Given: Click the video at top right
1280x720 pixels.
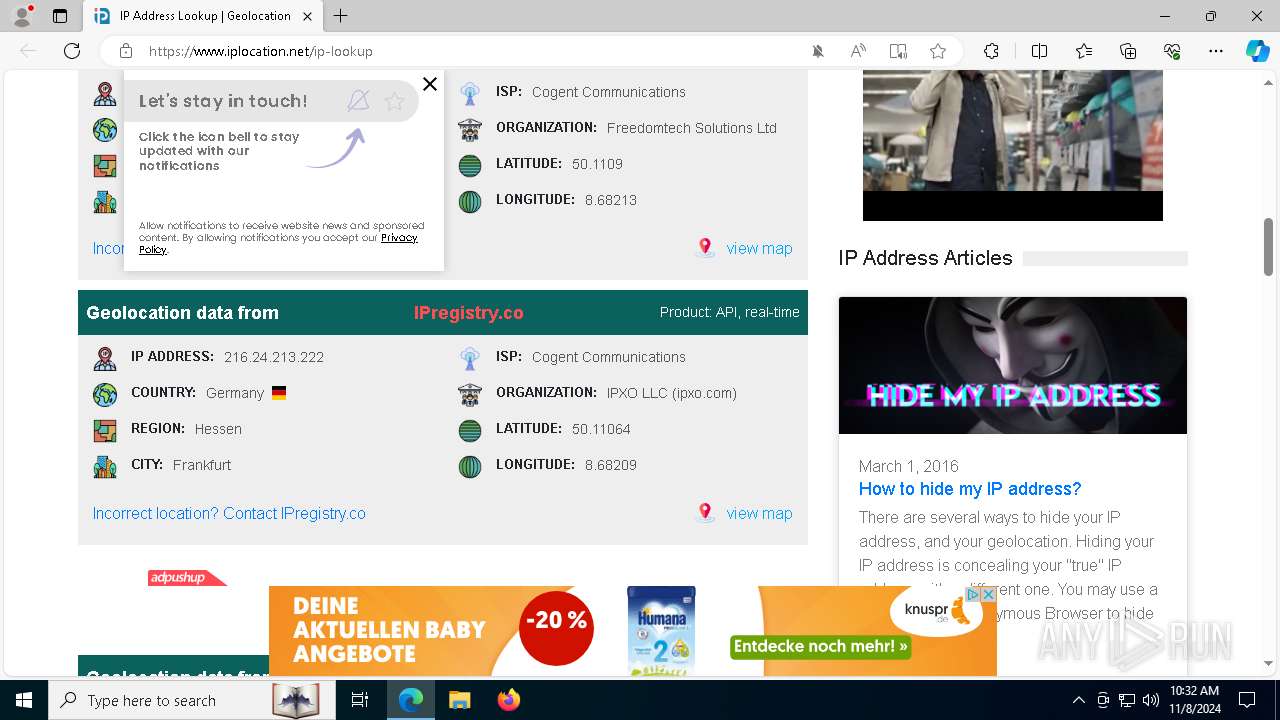Looking at the screenshot, I should [1013, 145].
